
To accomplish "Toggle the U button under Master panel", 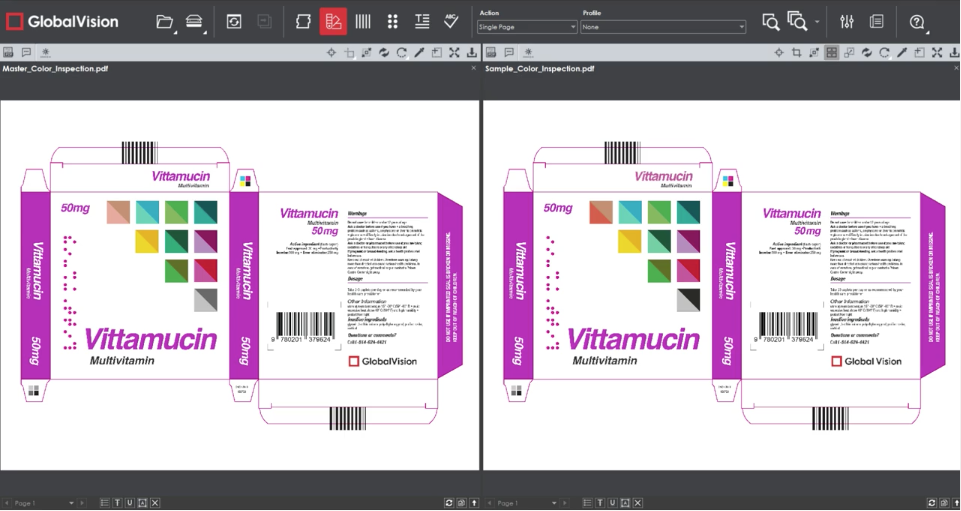I will (130, 503).
